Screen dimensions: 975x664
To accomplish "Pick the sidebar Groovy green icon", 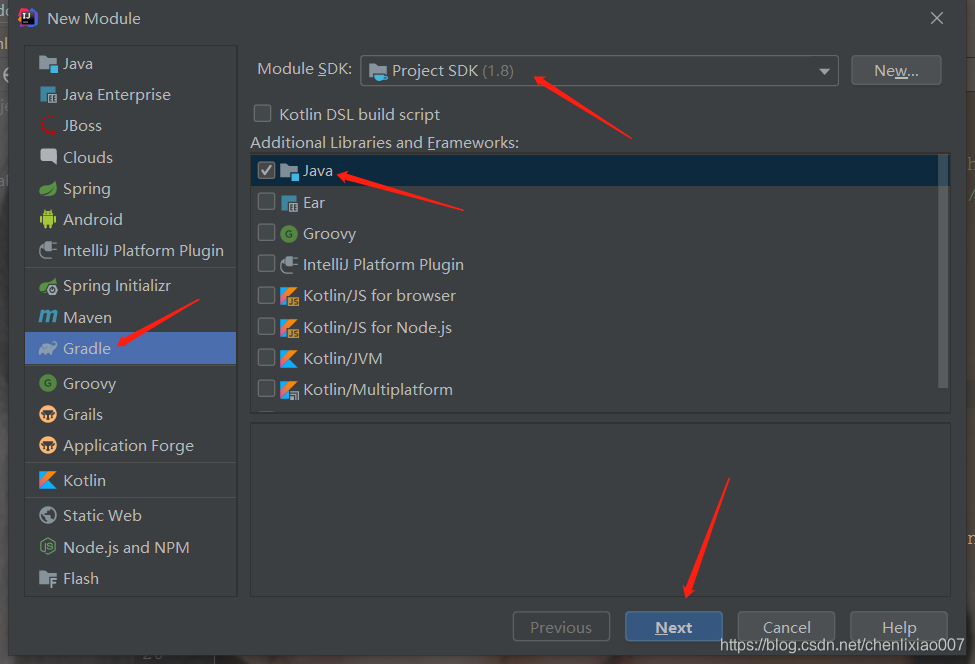I will pyautogui.click(x=48, y=383).
